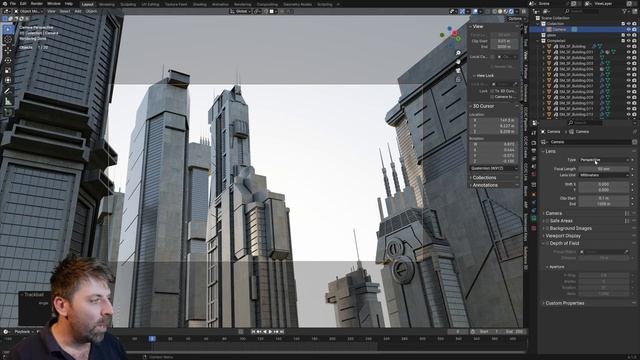640x360 pixels.
Task: Open the viewport Add menu
Action: 78,11
